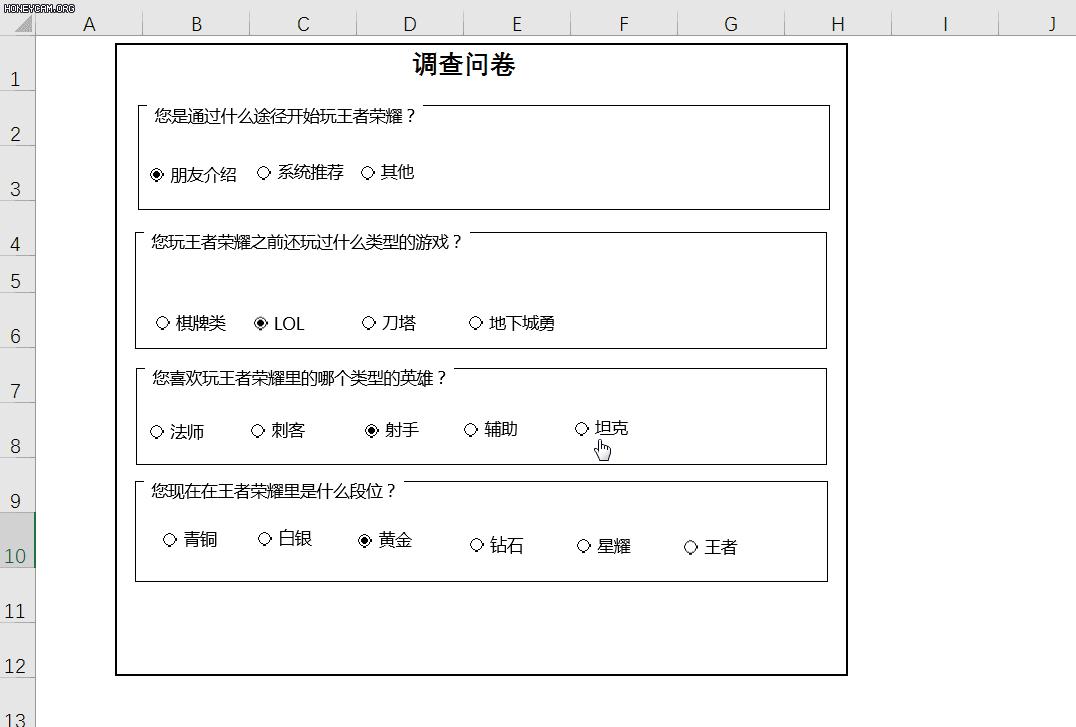Click the Select All corner triangle

coord(20,24)
